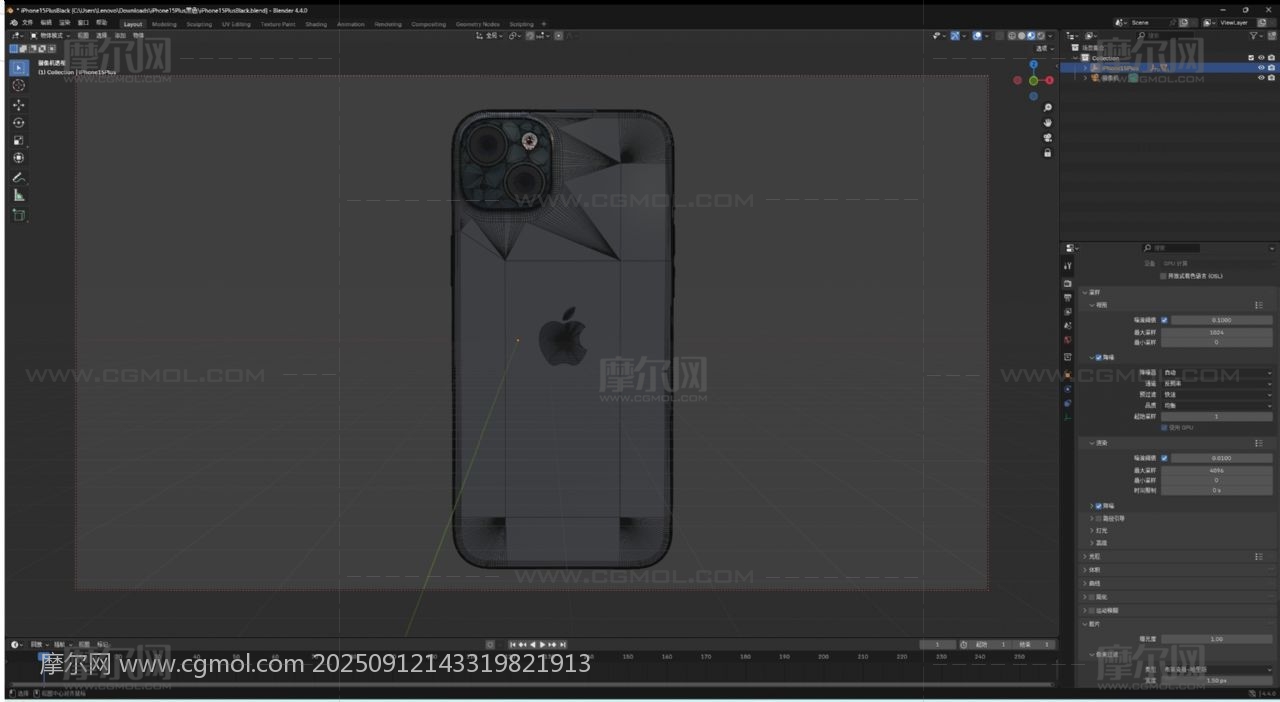Open the Tool properties tab
The image size is (1280, 702).
pyautogui.click(x=1067, y=266)
